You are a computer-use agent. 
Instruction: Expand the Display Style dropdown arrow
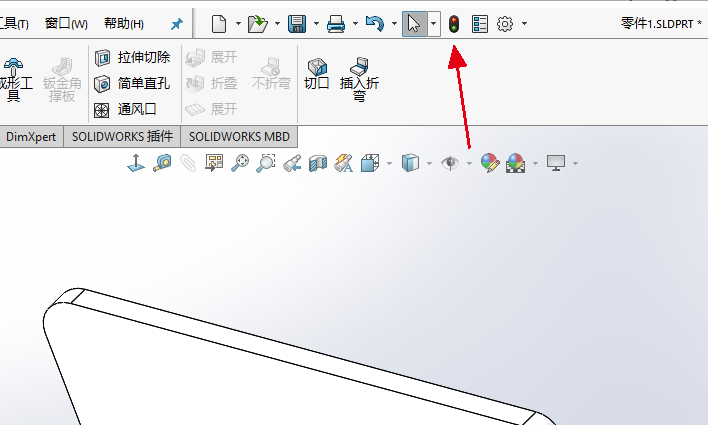[x=429, y=163]
